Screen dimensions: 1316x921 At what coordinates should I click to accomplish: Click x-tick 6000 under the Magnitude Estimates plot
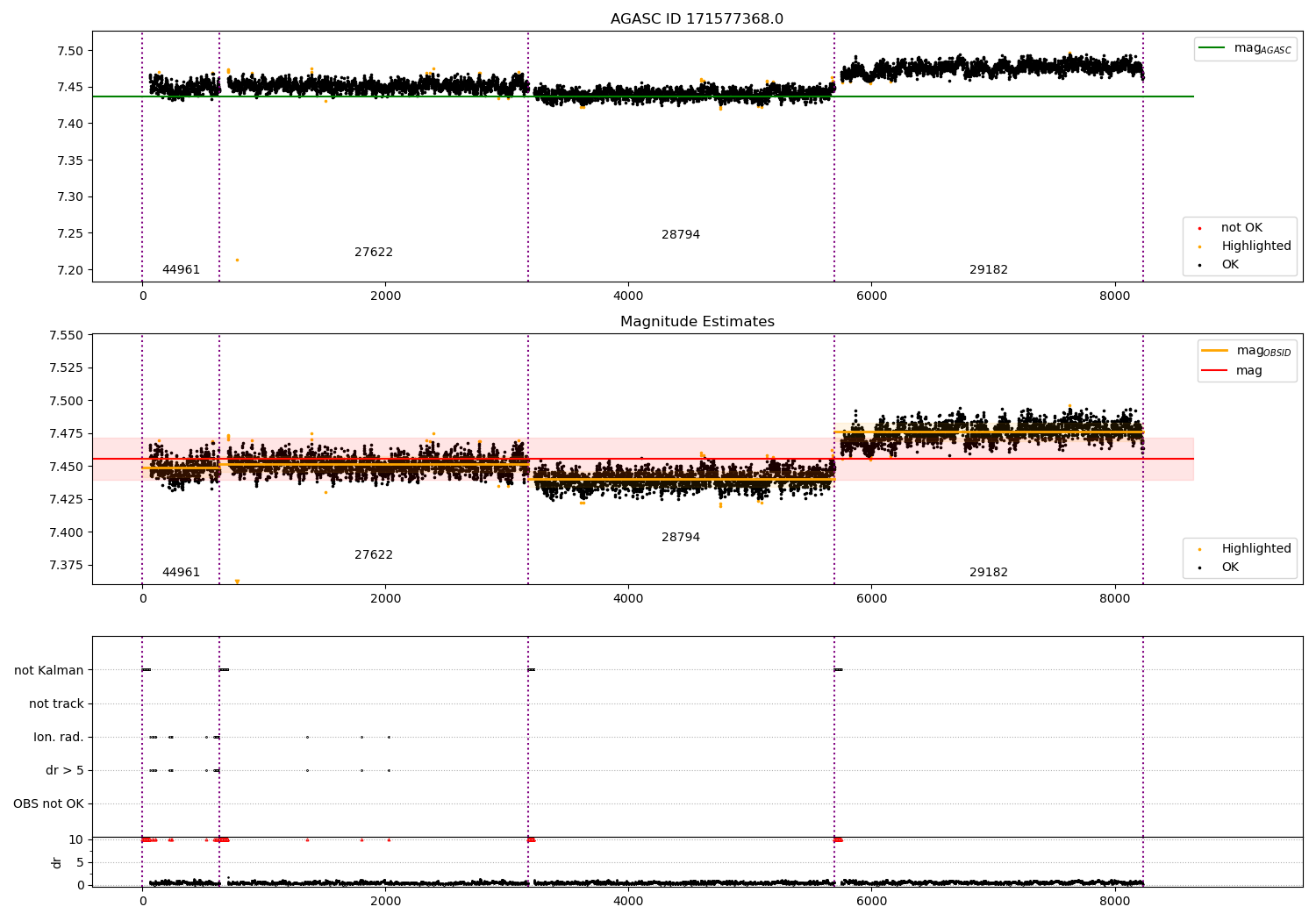(871, 599)
